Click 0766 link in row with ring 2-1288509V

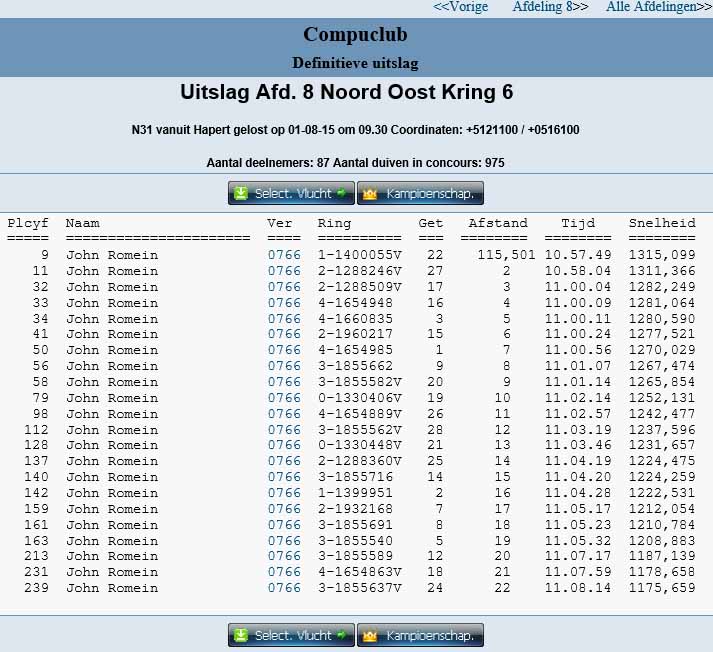tap(284, 287)
